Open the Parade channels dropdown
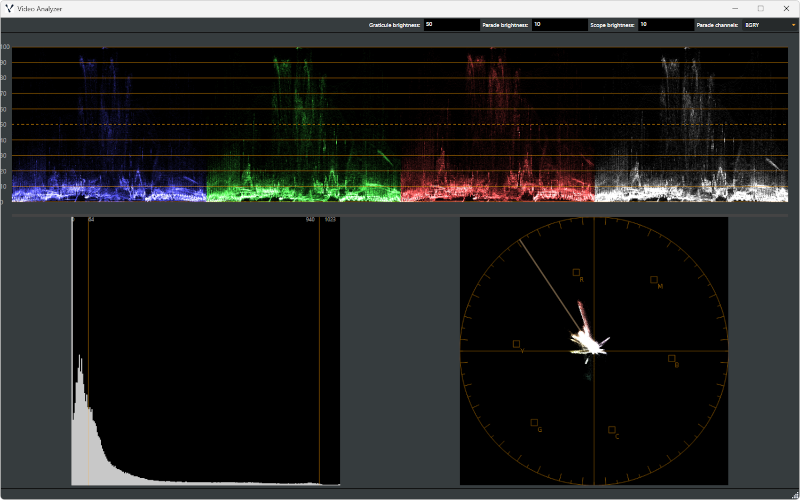Image resolution: width=800 pixels, height=500 pixels. (x=770, y=24)
